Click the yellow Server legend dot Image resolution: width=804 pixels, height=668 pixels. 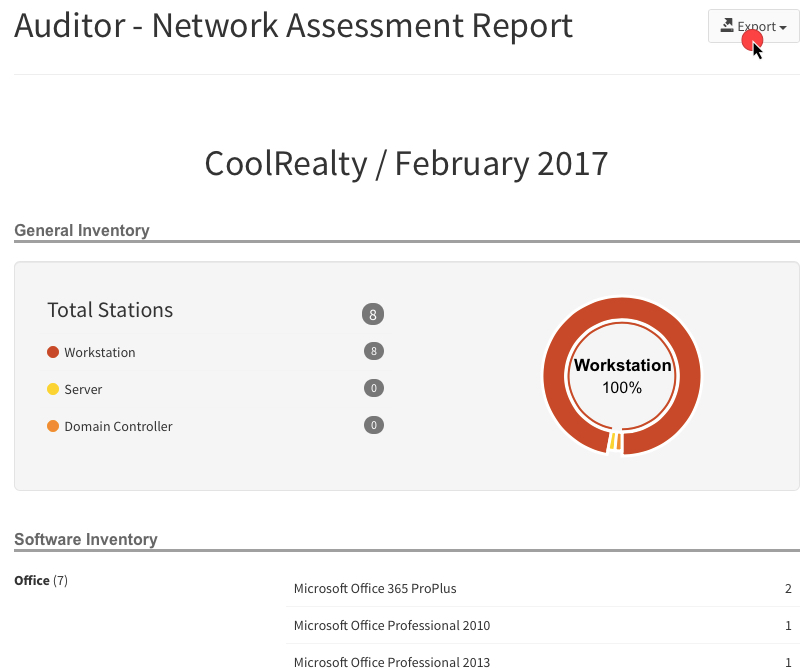click(53, 389)
